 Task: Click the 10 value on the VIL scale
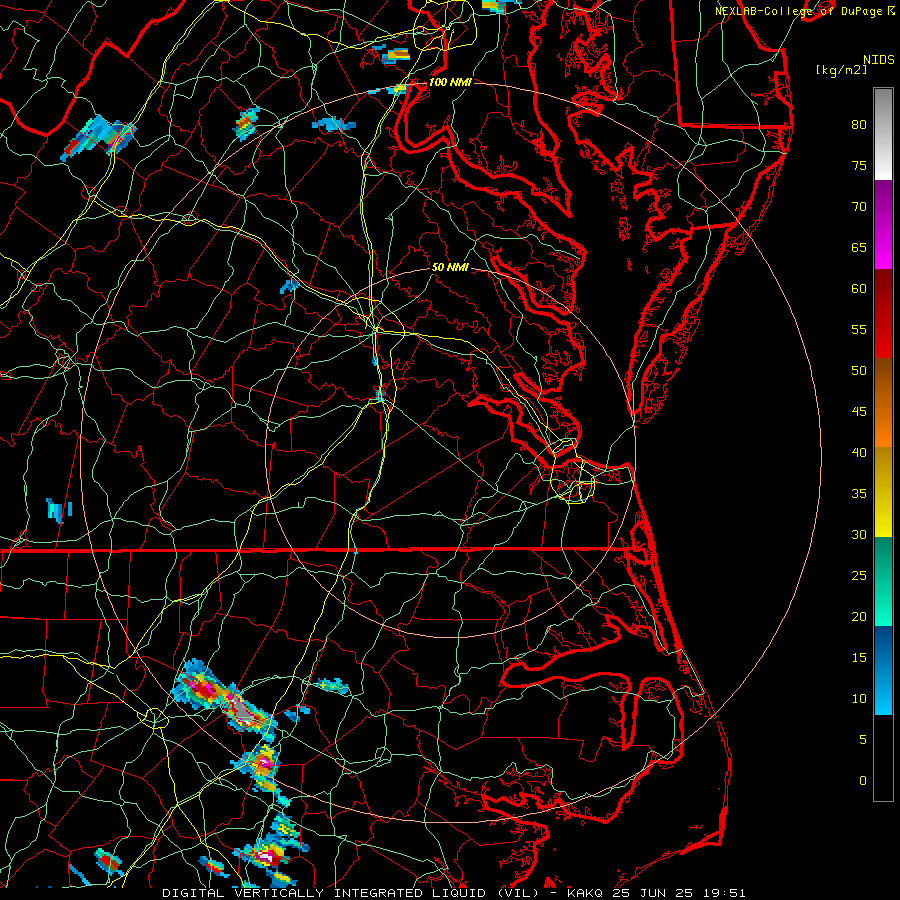click(859, 699)
